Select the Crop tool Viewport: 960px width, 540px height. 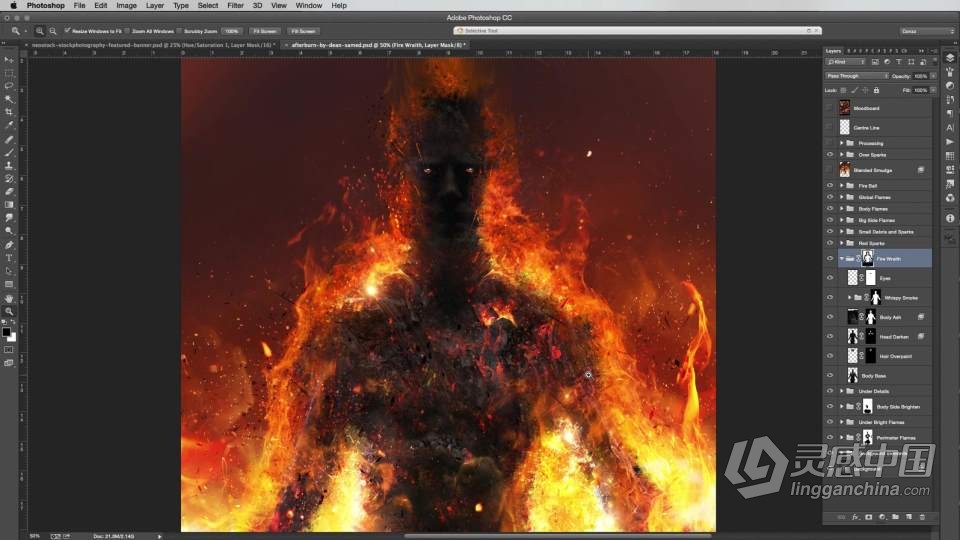pyautogui.click(x=9, y=112)
